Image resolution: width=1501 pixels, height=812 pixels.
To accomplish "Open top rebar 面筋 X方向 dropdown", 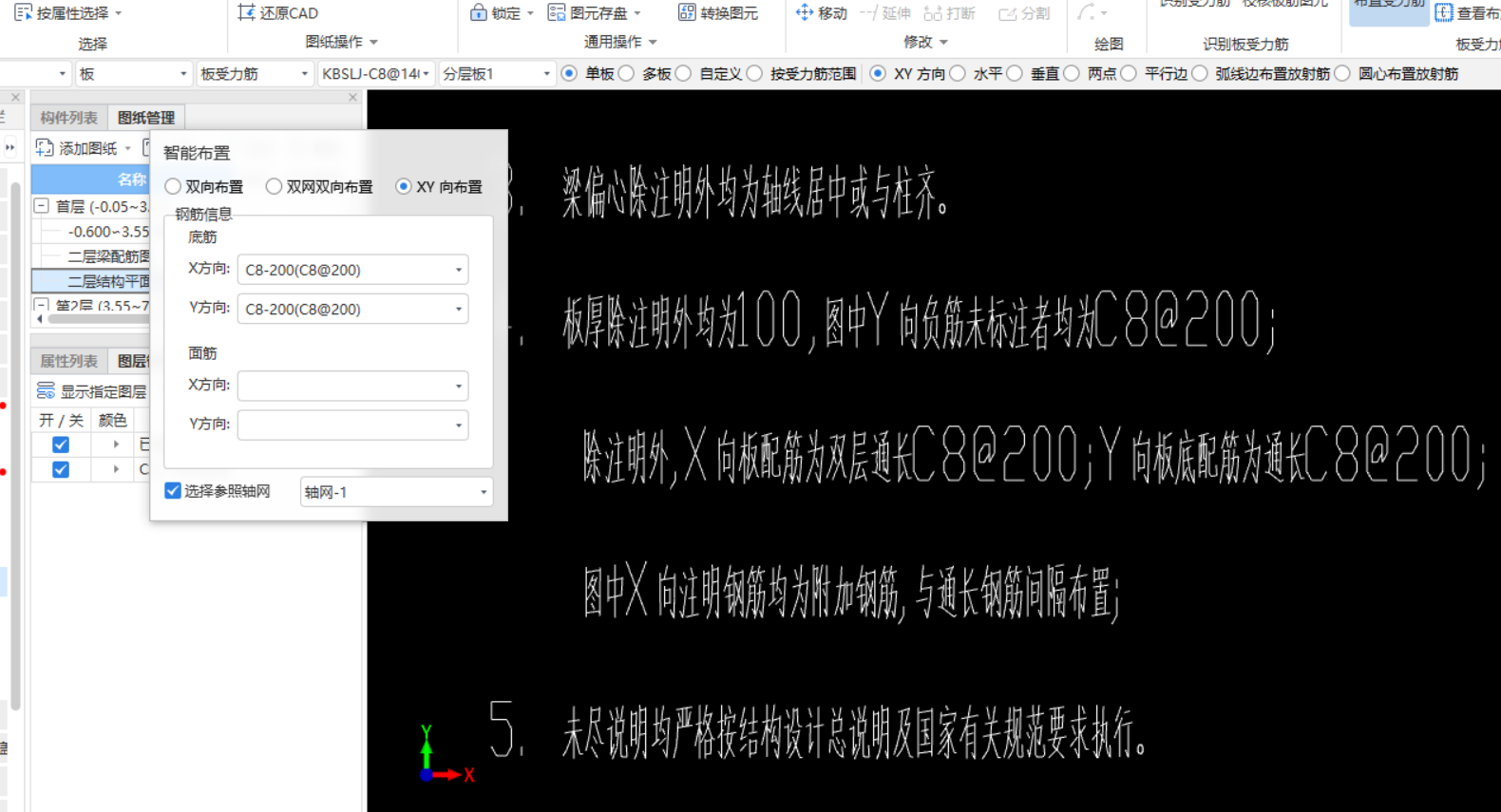I will click(352, 386).
